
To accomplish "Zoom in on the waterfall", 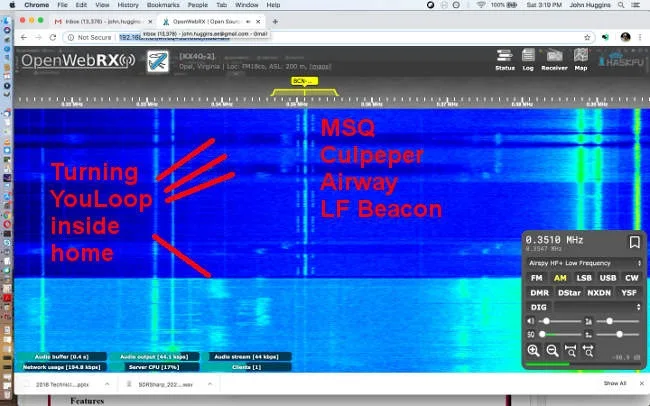I will click(x=533, y=350).
